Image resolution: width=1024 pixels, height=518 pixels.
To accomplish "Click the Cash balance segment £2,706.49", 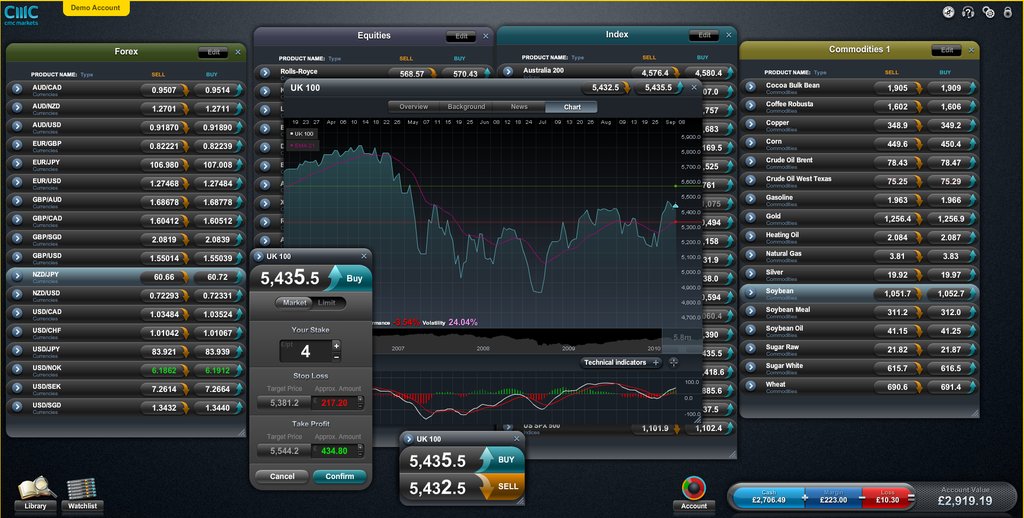I will [768, 498].
